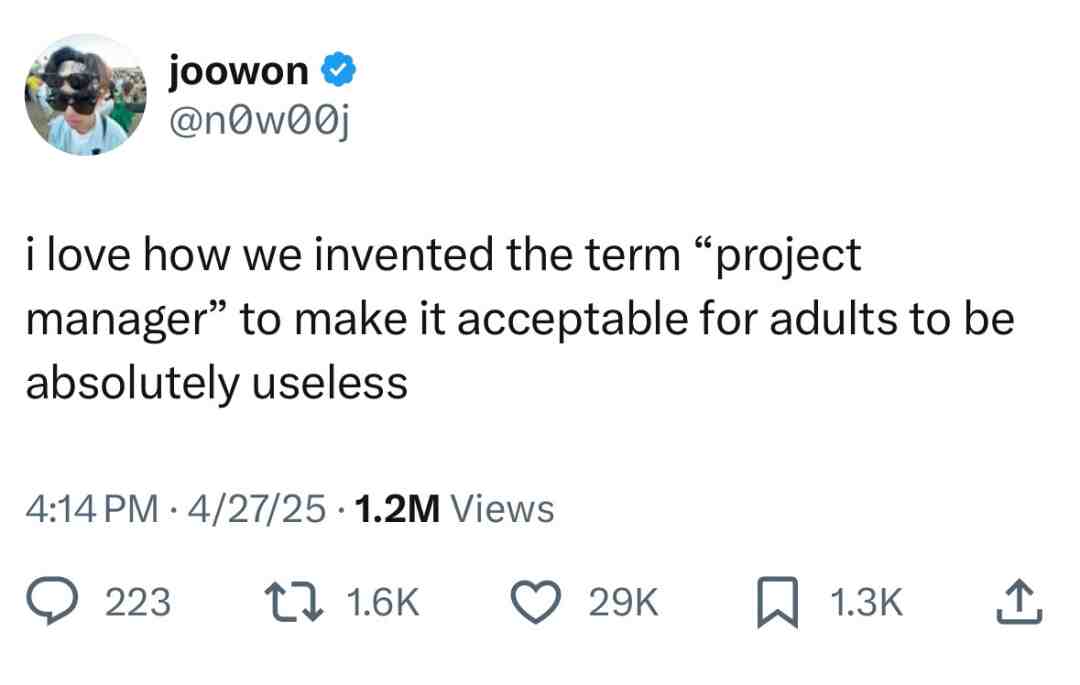
Task: Click the 29K likes count
Action: tap(623, 602)
